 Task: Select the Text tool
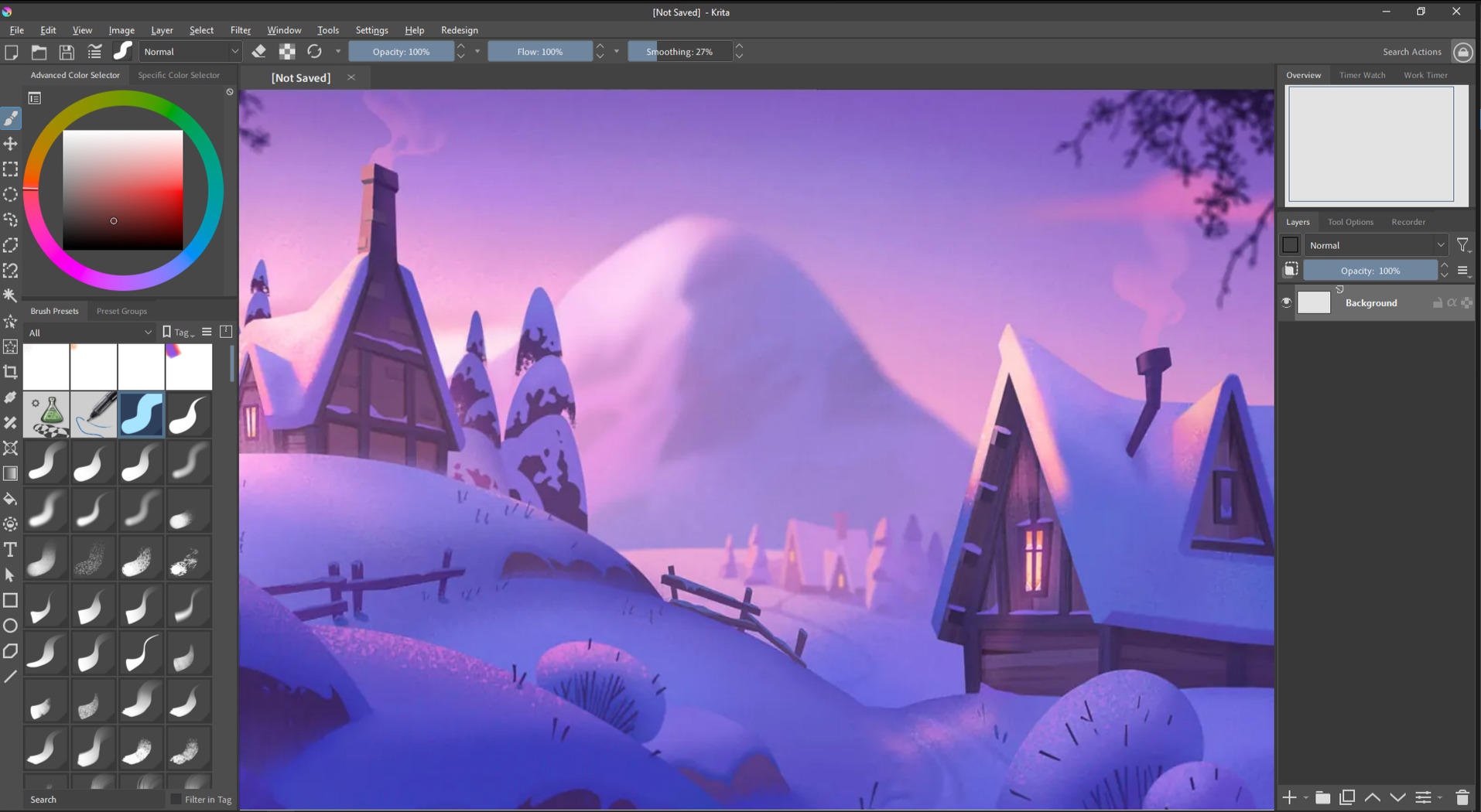pos(11,550)
